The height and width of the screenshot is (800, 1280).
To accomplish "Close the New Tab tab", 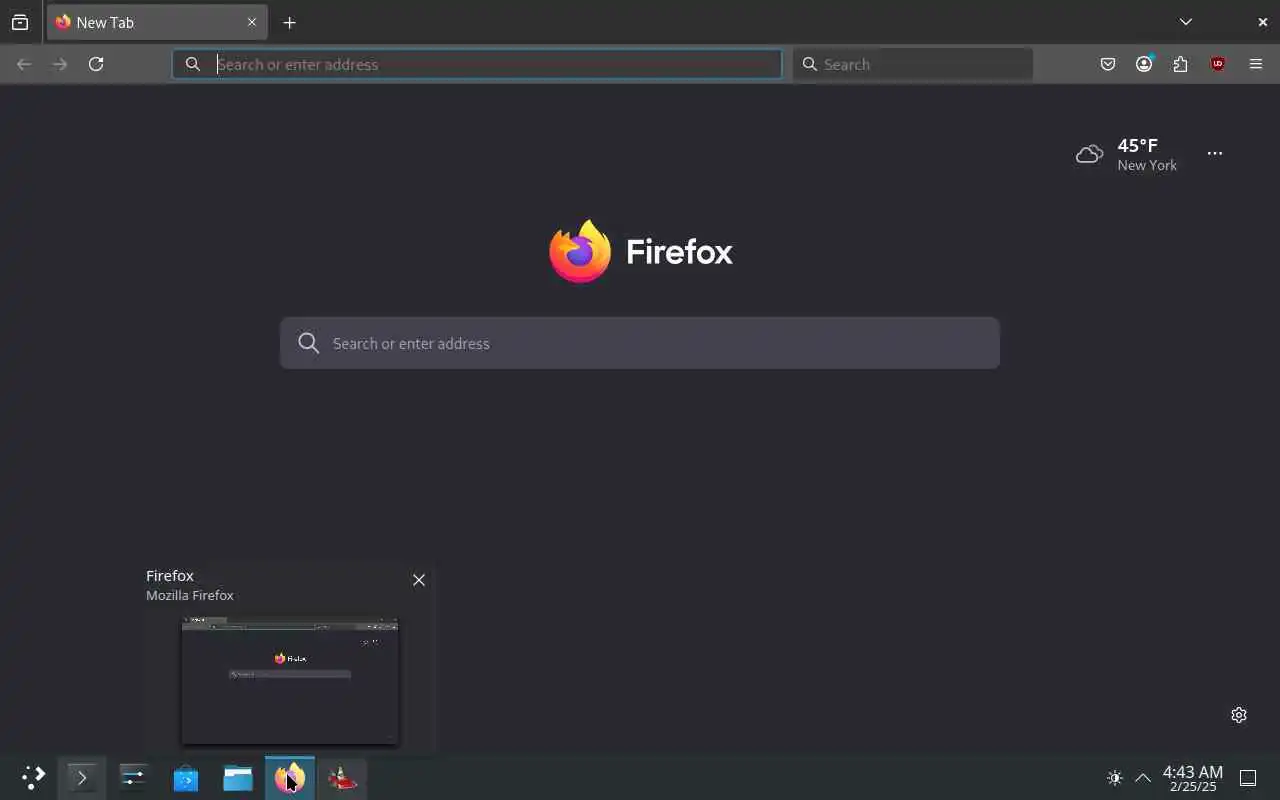I will tap(252, 22).
